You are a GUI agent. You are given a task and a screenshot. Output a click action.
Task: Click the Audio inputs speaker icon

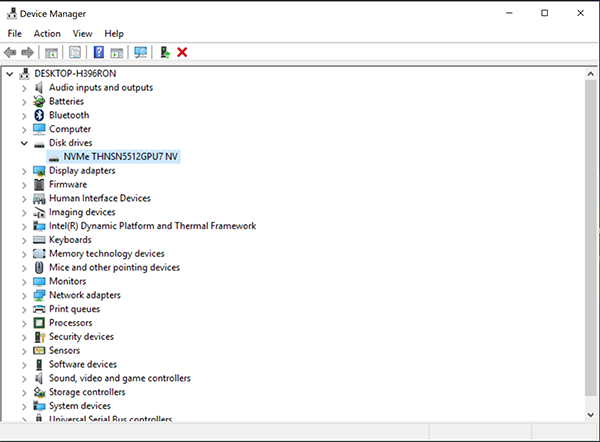coord(39,88)
